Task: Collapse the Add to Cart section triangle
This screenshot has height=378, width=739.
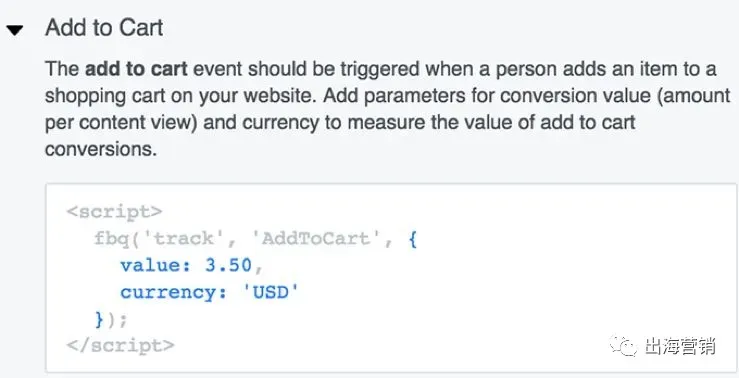Action: [x=15, y=31]
